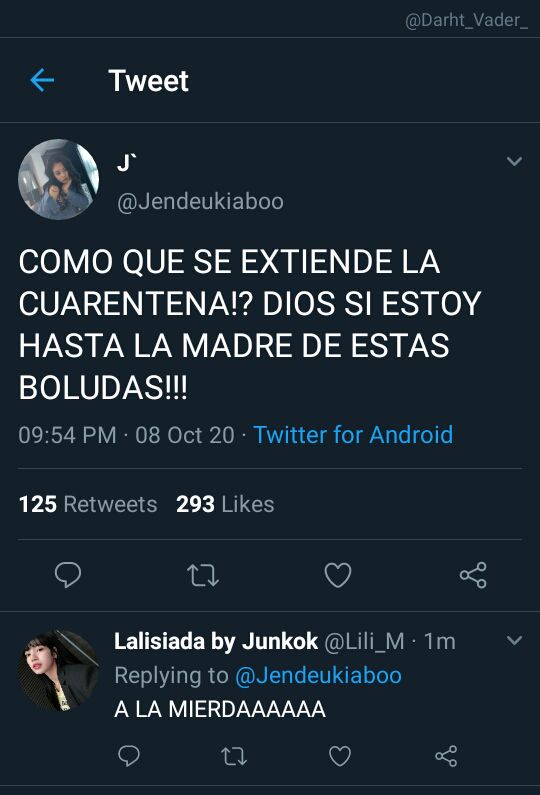Image resolution: width=540 pixels, height=795 pixels.
Task: Open @Jendeukiaboo mention in reply
Action: 318,675
